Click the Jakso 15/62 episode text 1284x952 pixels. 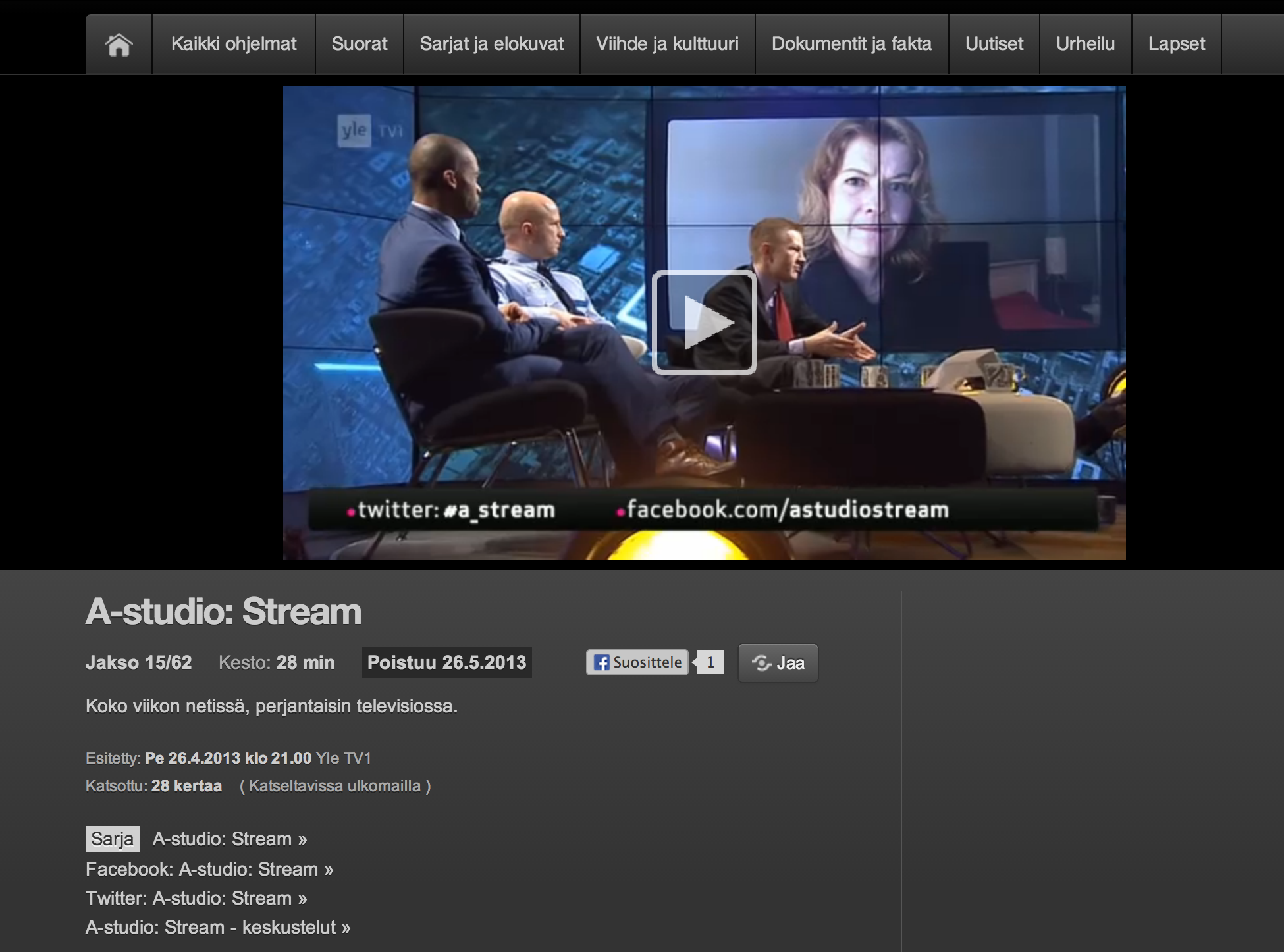pos(139,662)
